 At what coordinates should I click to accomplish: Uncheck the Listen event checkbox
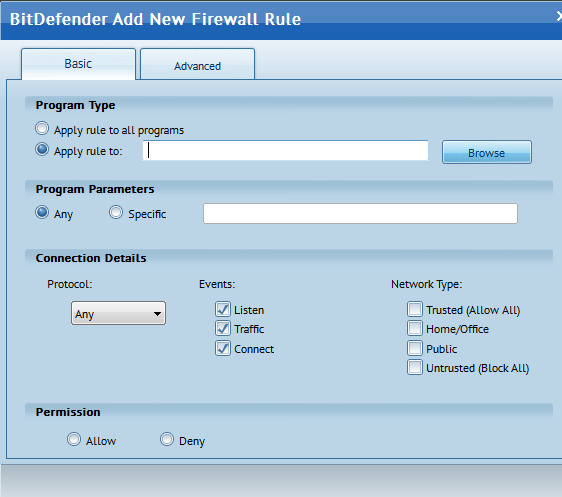point(223,309)
